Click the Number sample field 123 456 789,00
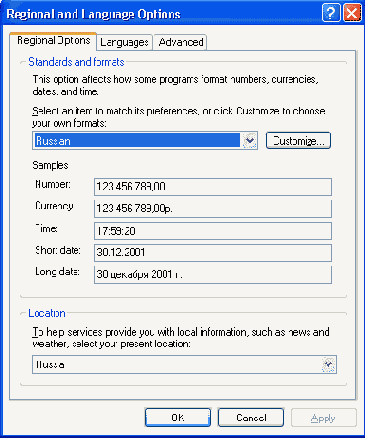 [213, 186]
